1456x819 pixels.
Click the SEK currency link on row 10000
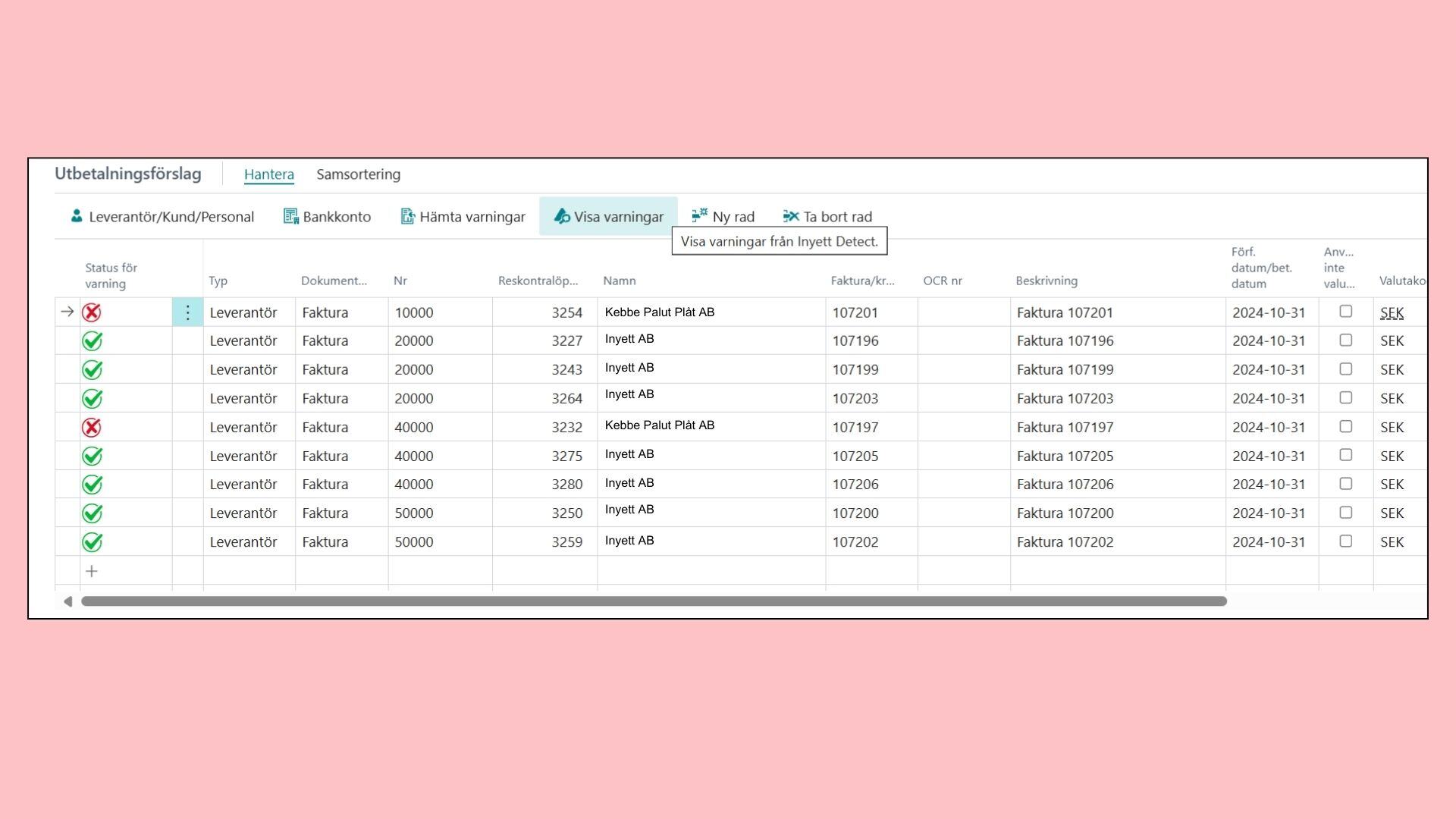click(1391, 312)
